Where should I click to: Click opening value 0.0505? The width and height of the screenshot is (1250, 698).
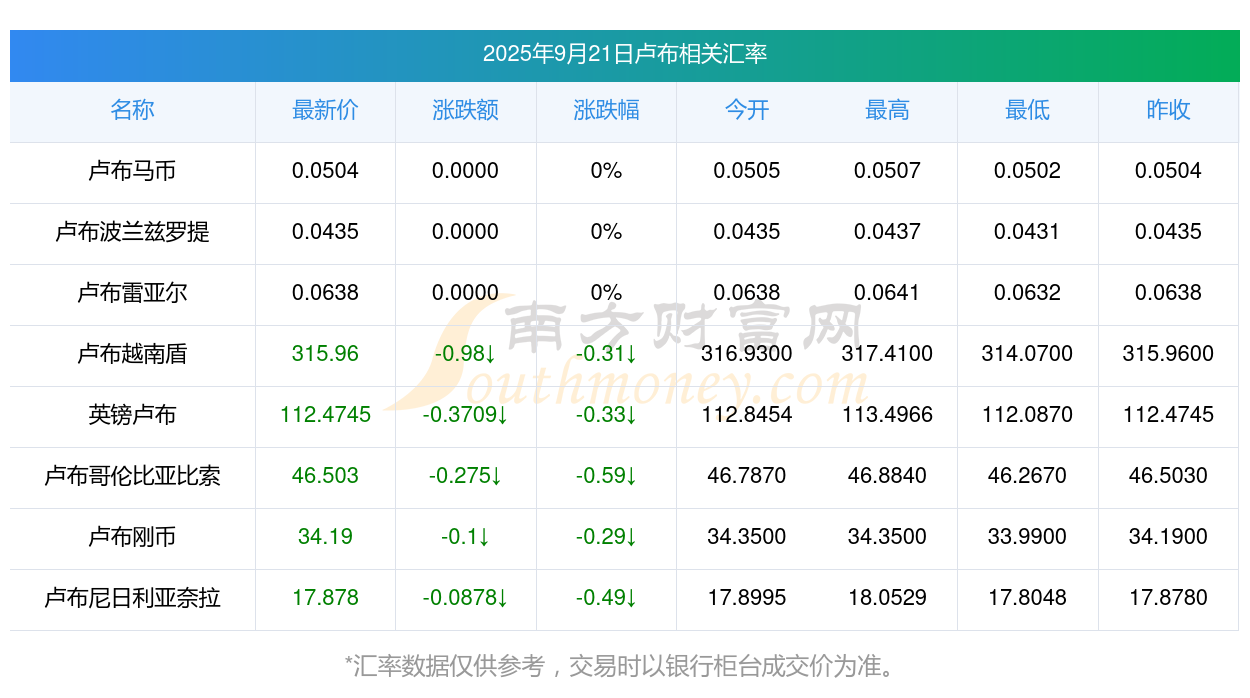click(x=747, y=171)
